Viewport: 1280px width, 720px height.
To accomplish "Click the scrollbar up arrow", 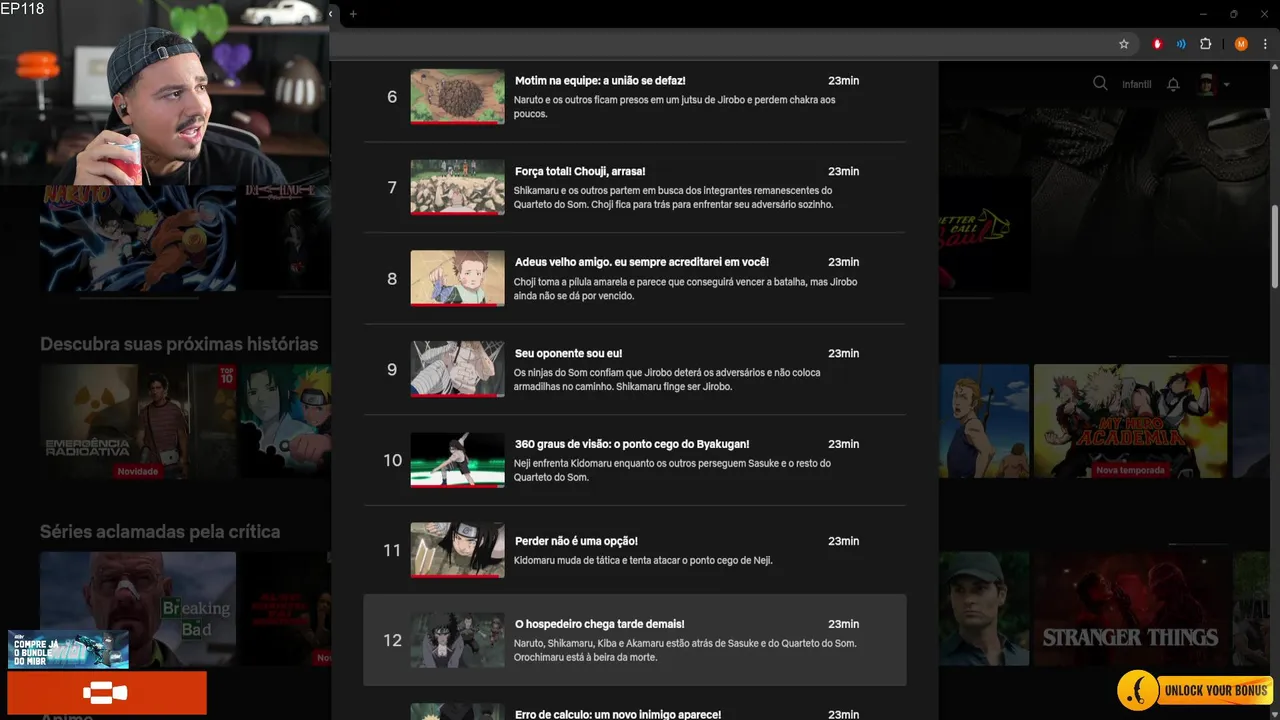I will (x=1274, y=68).
